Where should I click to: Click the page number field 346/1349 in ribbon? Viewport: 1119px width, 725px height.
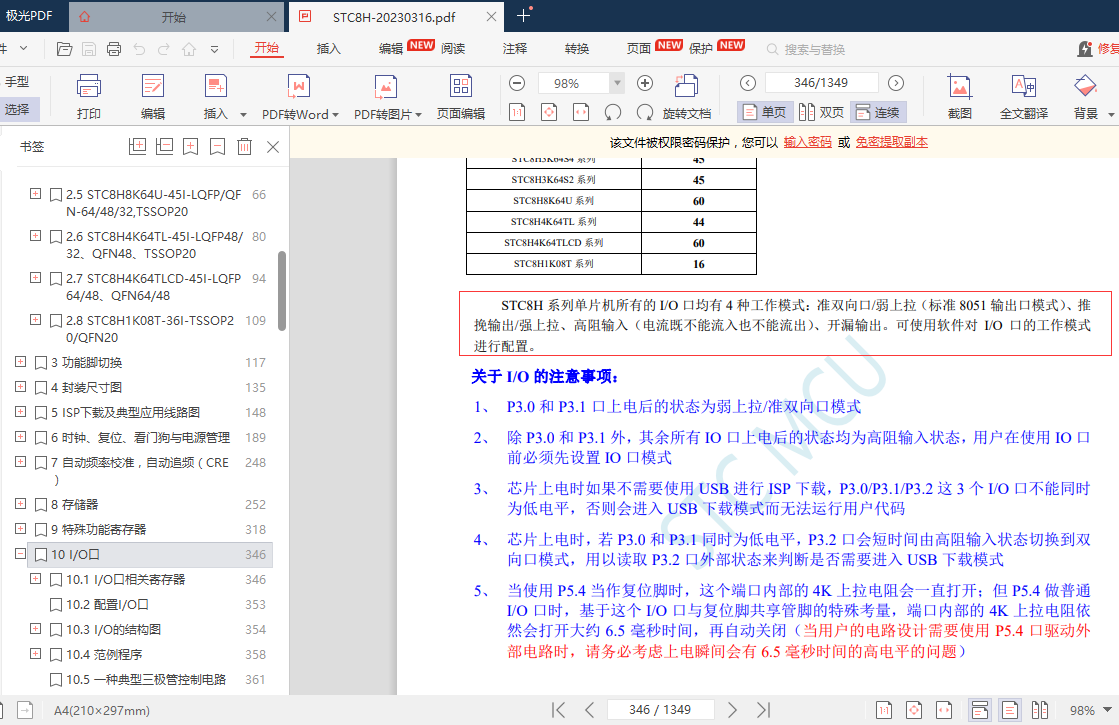(x=821, y=83)
